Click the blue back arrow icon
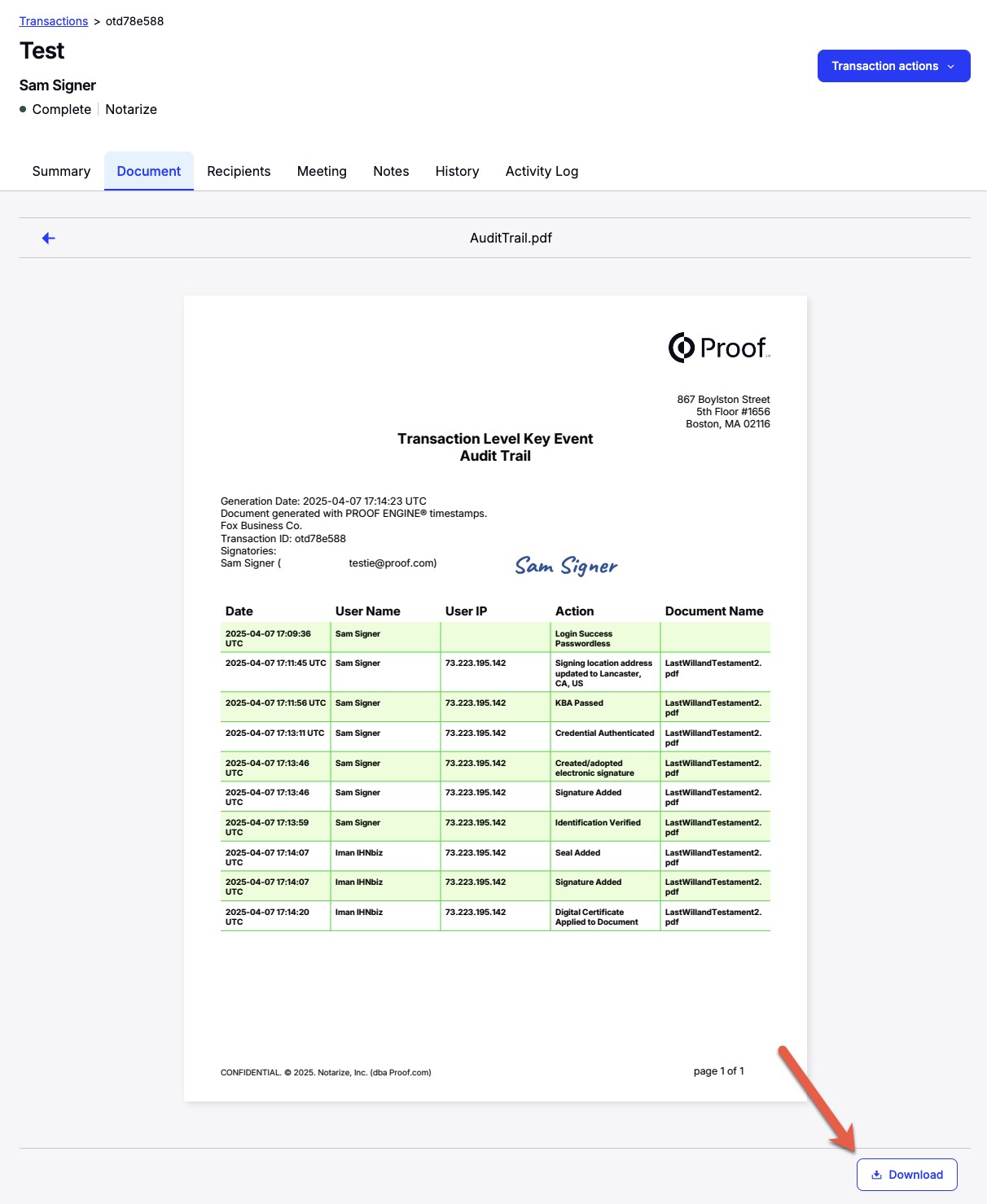This screenshot has height=1204, width=987. (x=49, y=239)
